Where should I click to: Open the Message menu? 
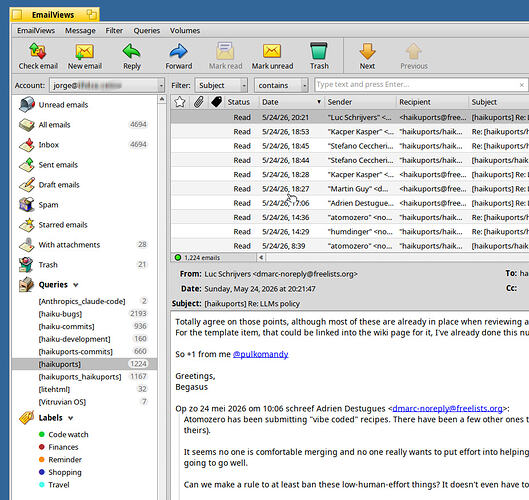coord(80,31)
